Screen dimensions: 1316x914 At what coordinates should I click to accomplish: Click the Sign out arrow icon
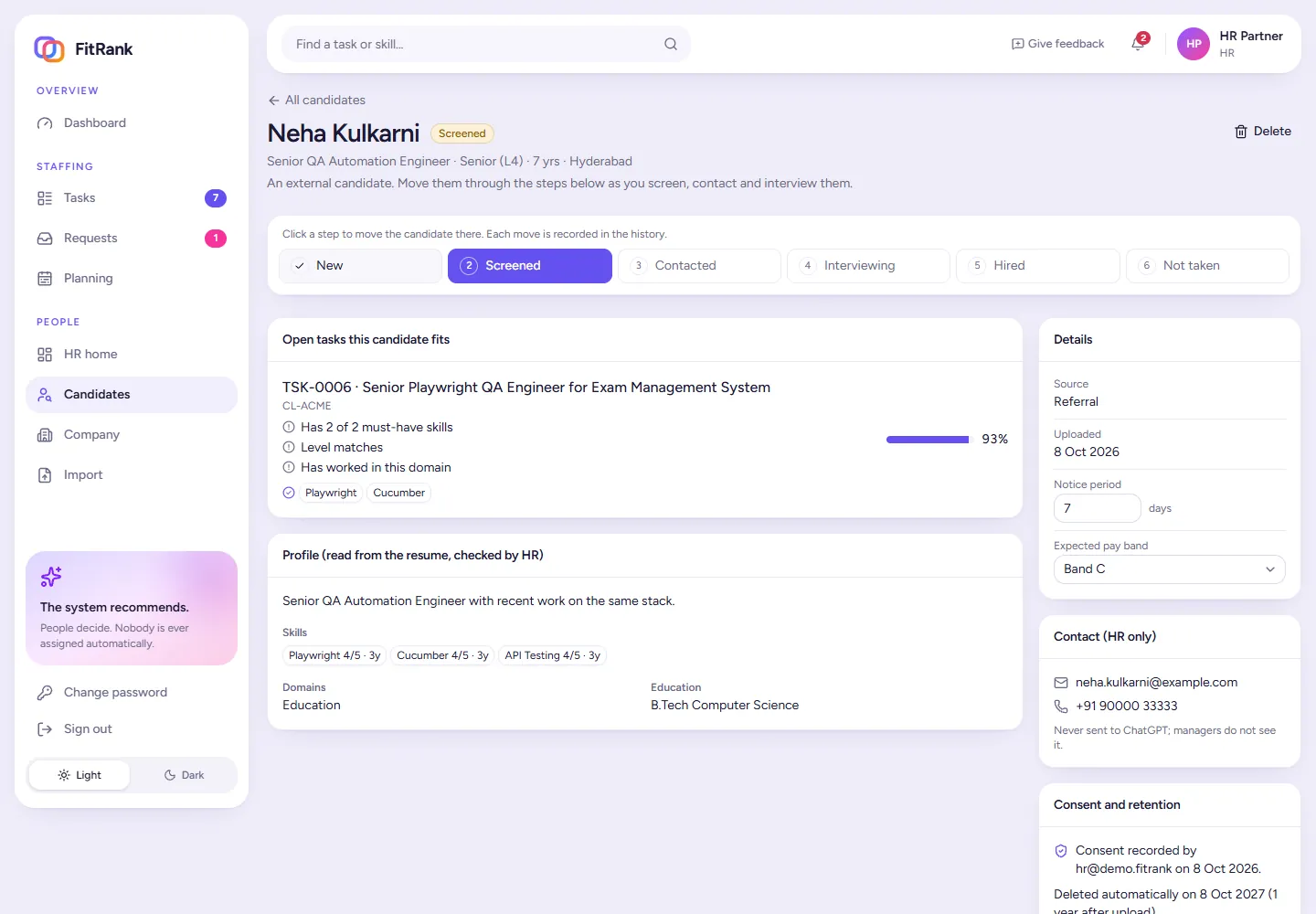coord(45,729)
